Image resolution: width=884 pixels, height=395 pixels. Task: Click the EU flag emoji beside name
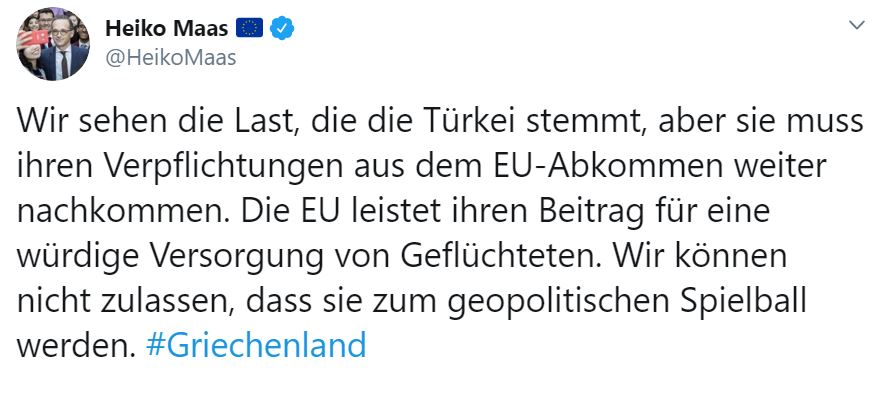point(249,28)
